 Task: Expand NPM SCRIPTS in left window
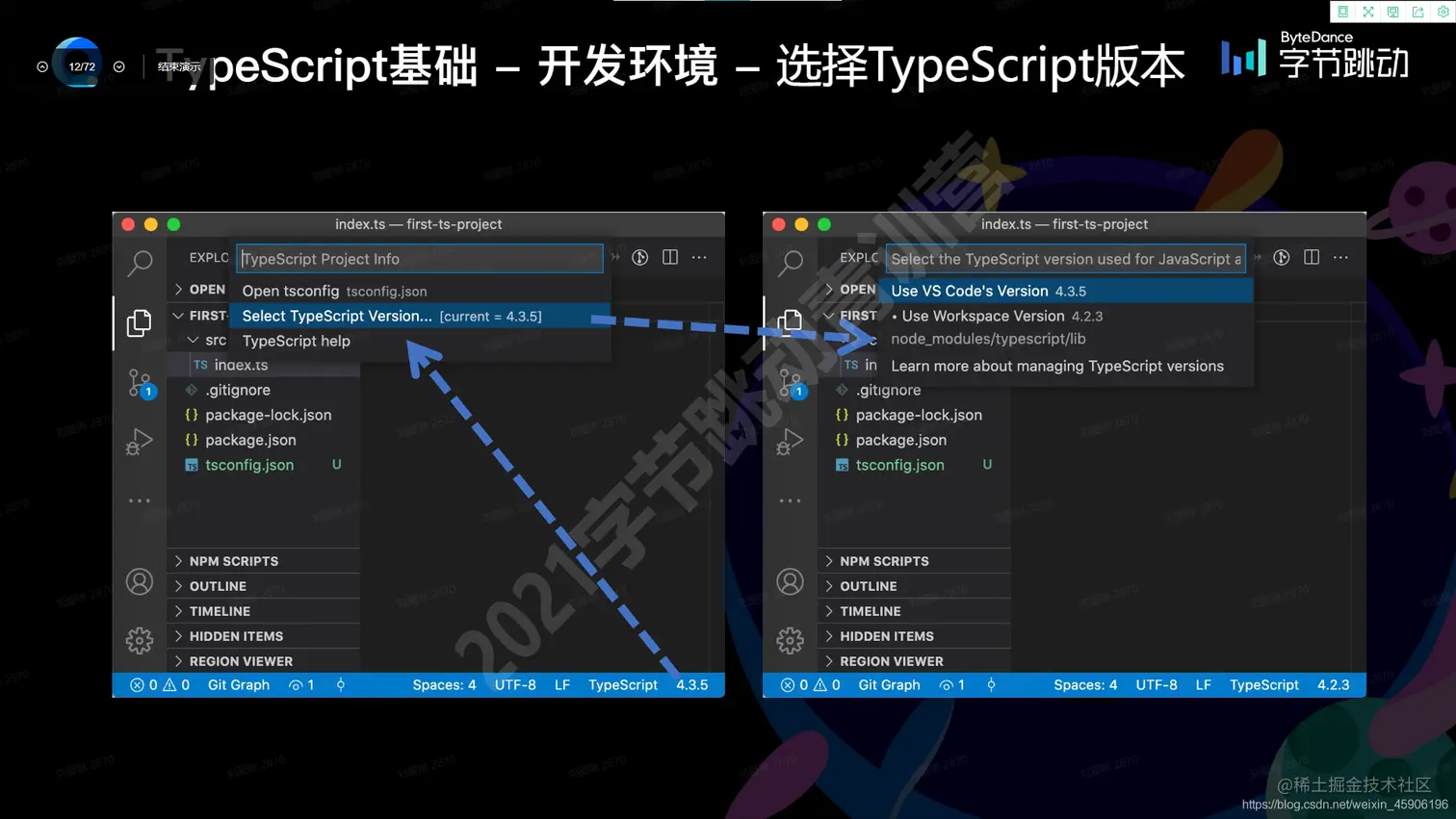tap(264, 561)
